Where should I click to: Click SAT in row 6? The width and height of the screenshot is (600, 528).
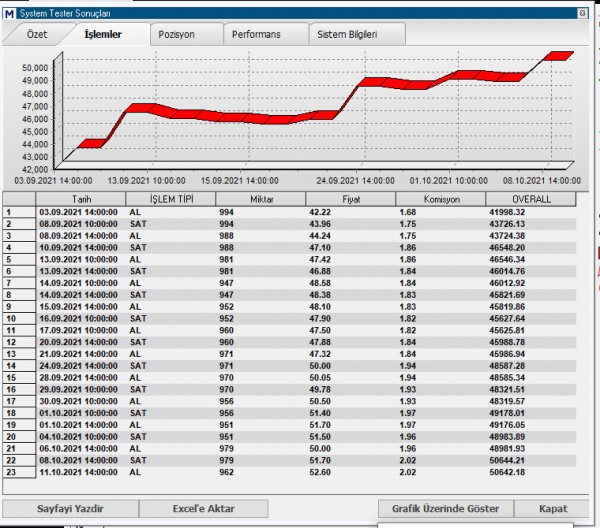(138, 271)
